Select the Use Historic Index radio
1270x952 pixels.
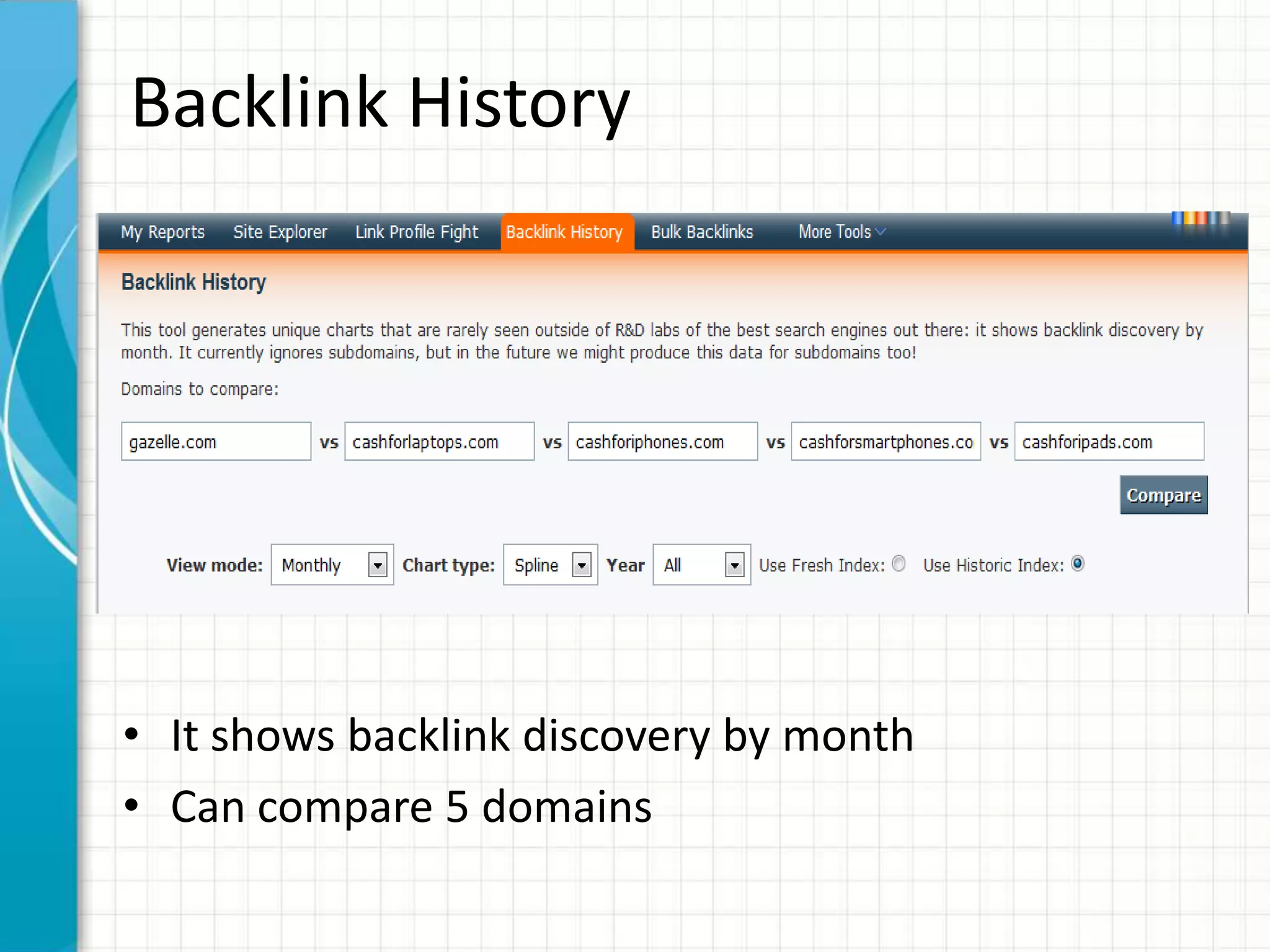(1078, 563)
